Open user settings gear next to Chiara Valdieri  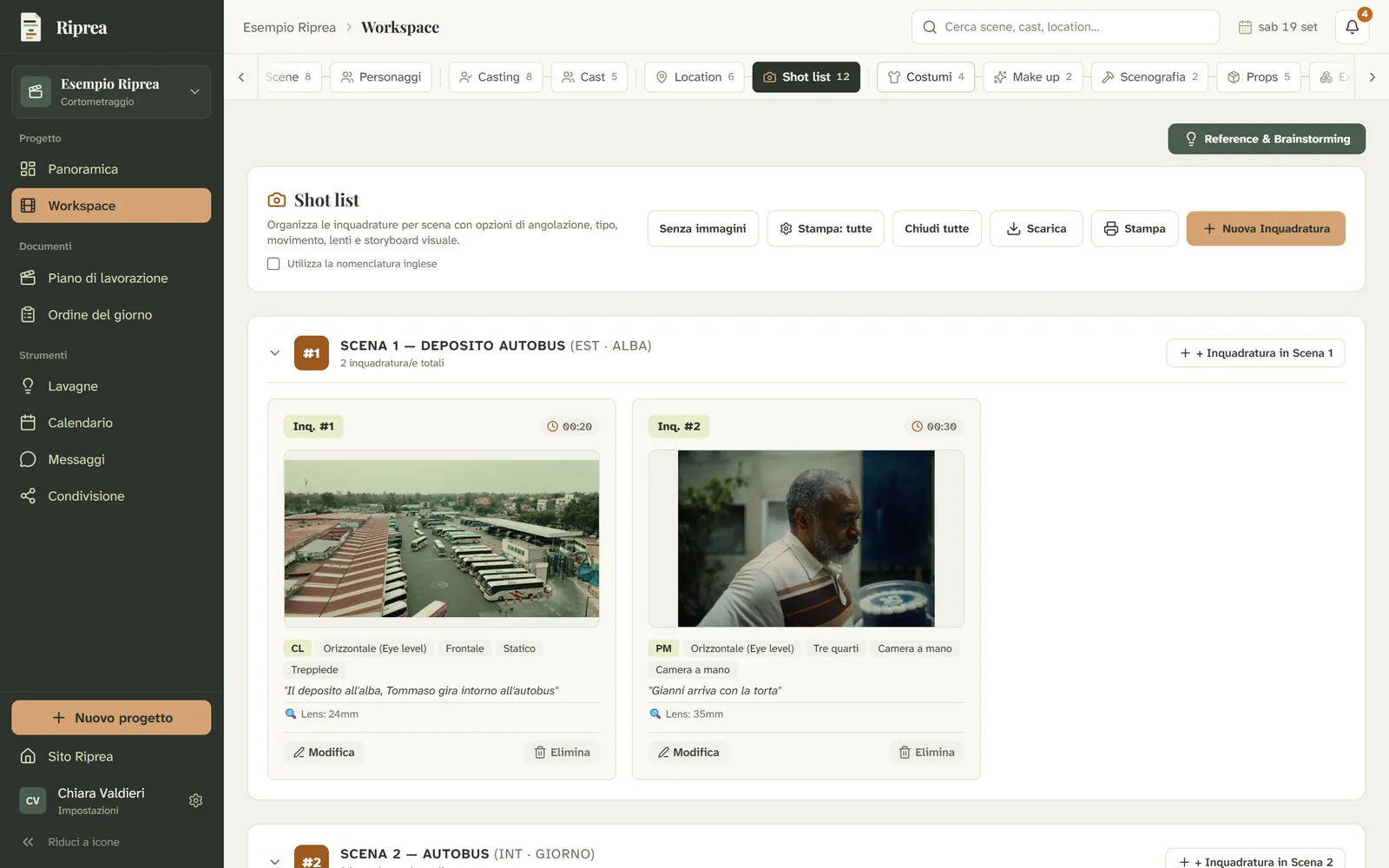coord(196,800)
